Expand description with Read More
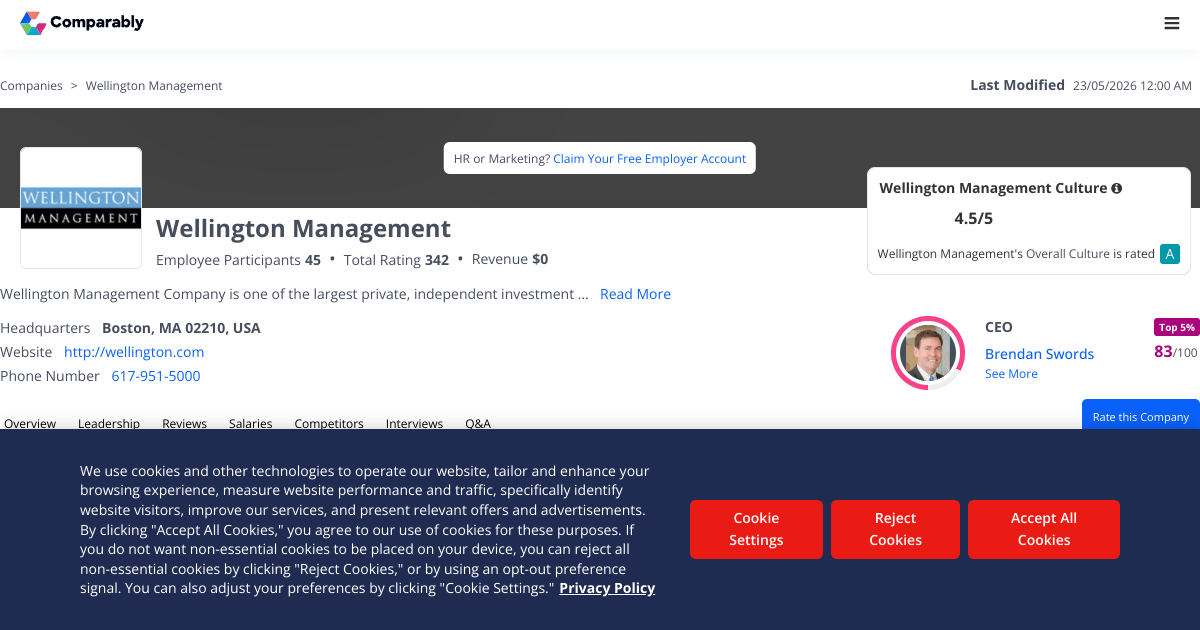 (x=635, y=294)
